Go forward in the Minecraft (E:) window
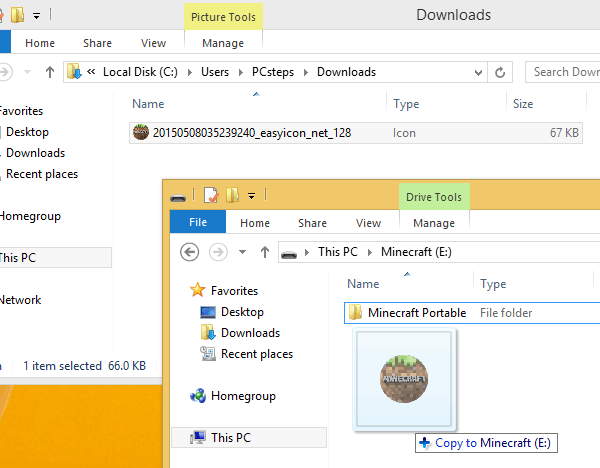This screenshot has width=600, height=468. 218,252
